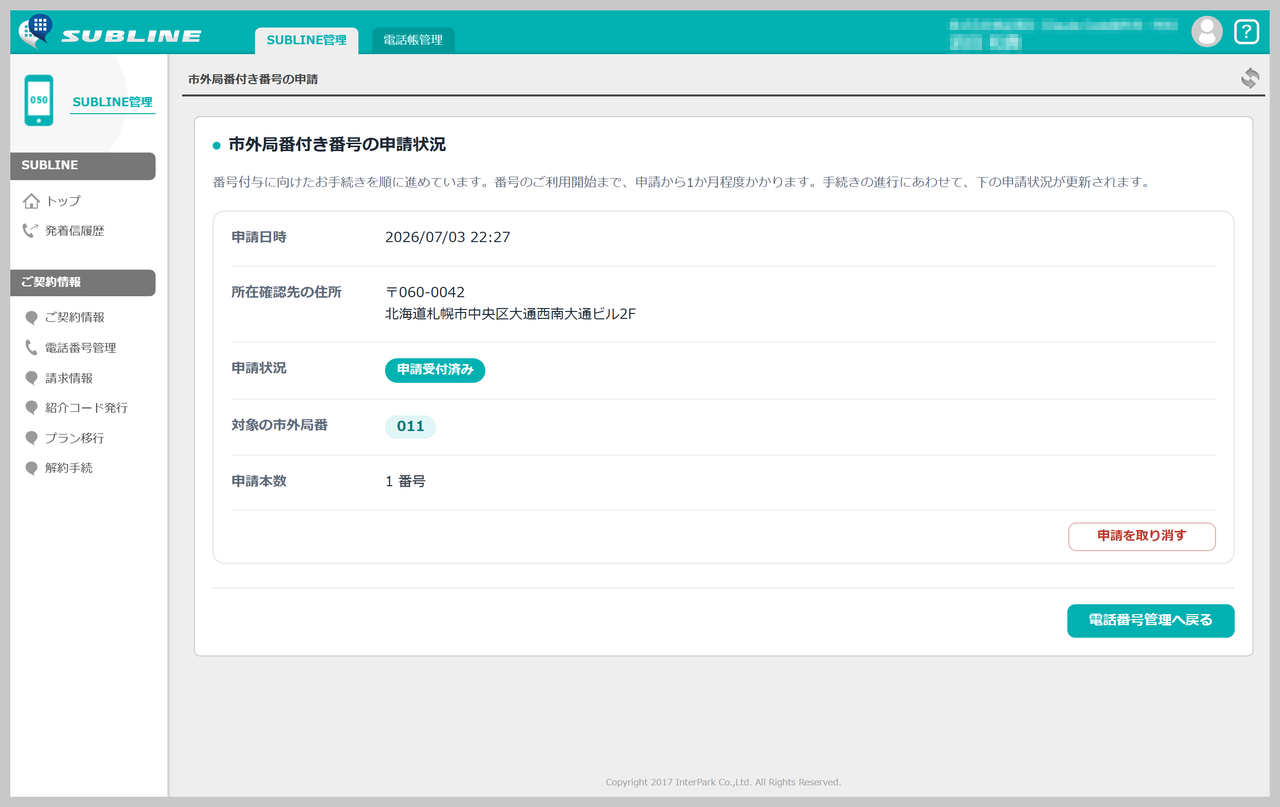This screenshot has width=1280, height=807.
Task: Click the SUBLINE section header in sidebar
Action: (83, 166)
